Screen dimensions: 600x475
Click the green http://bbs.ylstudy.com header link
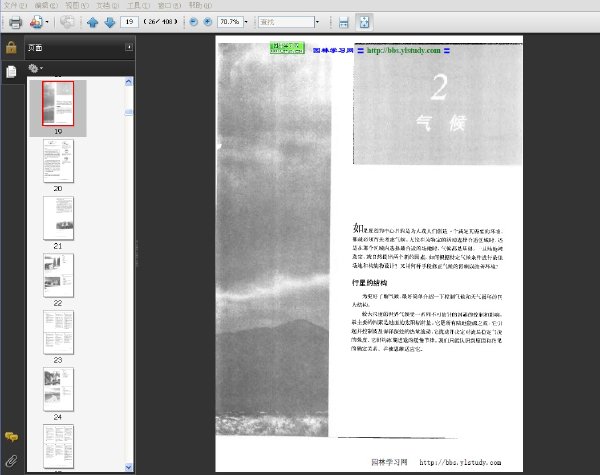(403, 50)
